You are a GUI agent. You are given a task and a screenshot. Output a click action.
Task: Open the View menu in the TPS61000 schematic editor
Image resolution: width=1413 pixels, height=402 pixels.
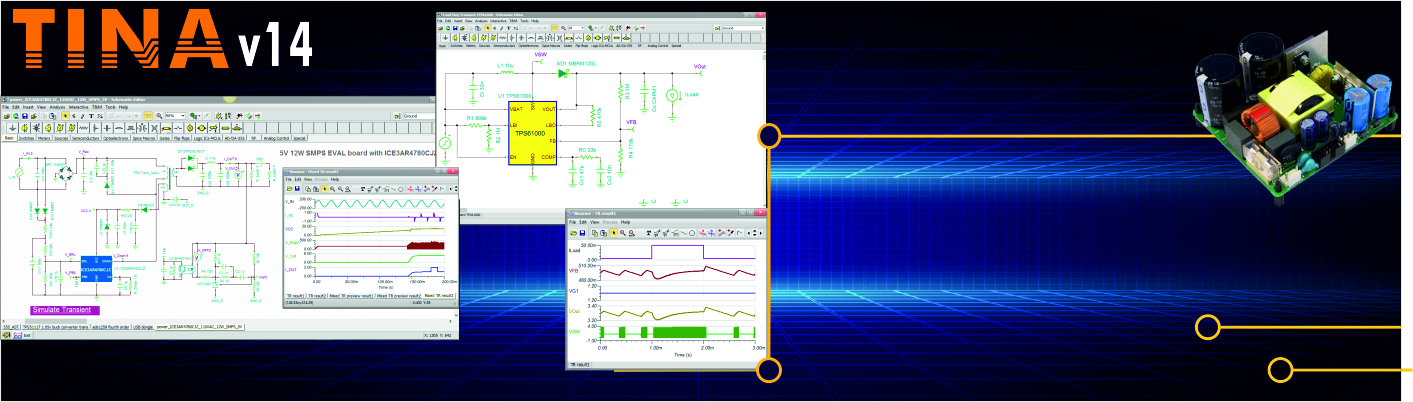click(x=468, y=21)
